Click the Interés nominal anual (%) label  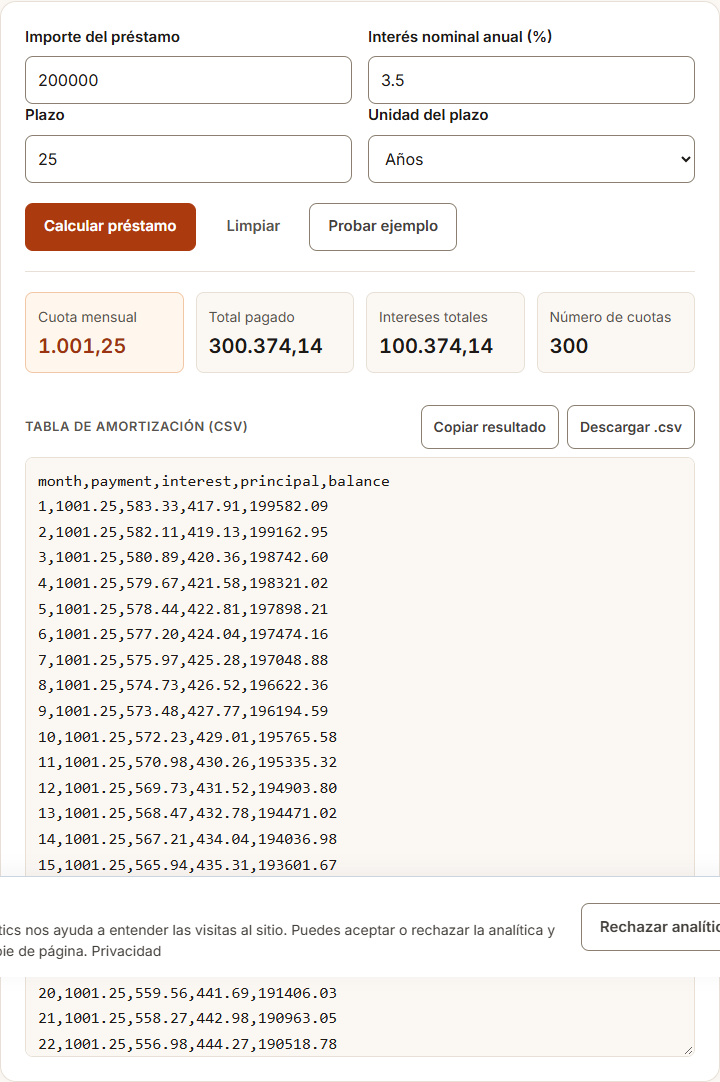(x=460, y=37)
